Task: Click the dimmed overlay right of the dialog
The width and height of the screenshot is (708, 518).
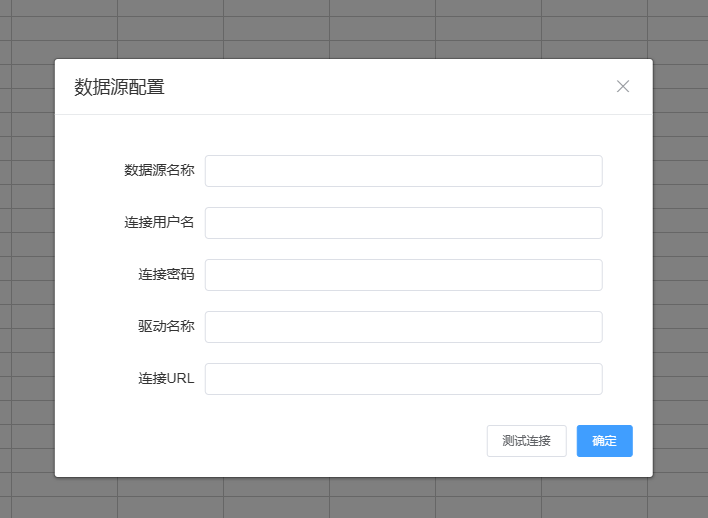Action: tap(680, 268)
